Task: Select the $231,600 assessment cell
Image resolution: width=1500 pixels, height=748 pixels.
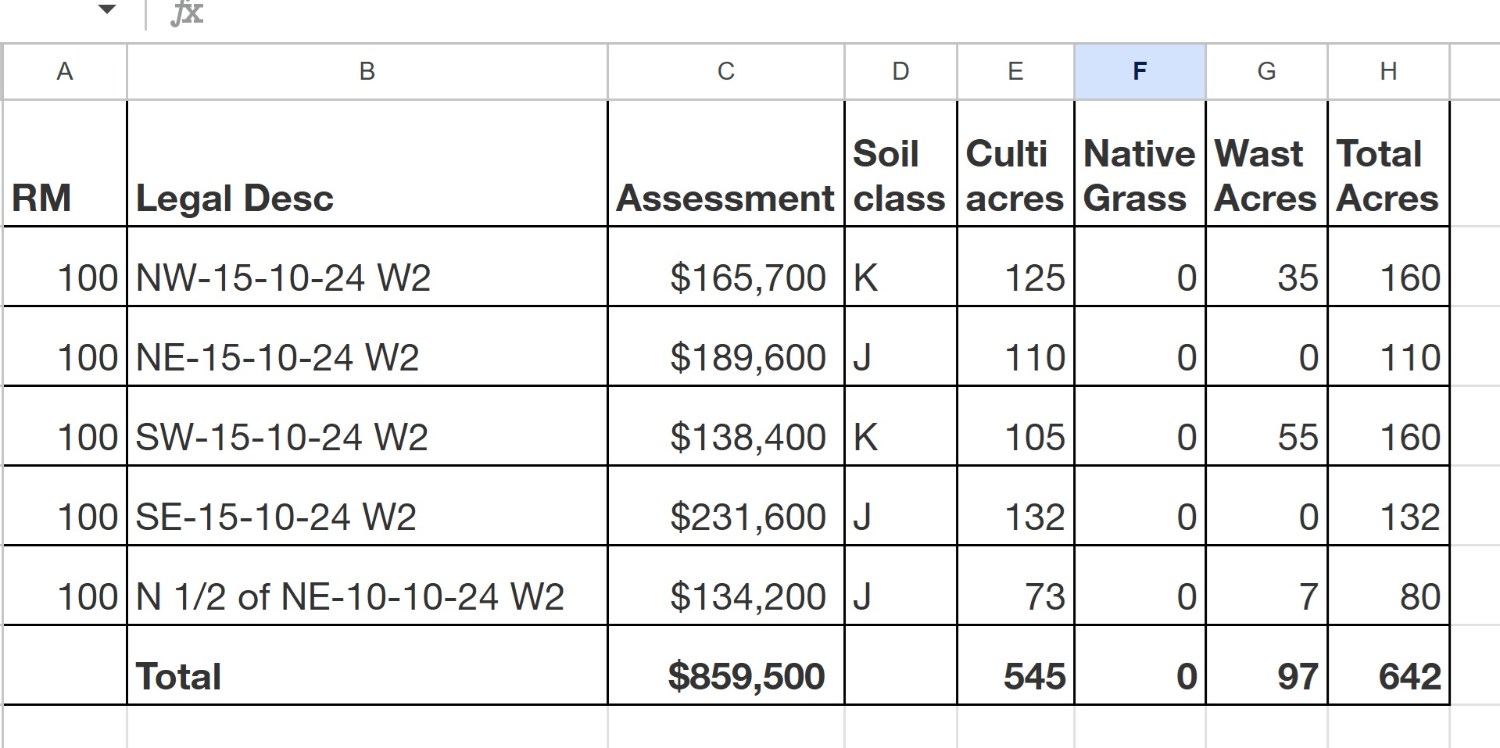Action: coord(726,517)
